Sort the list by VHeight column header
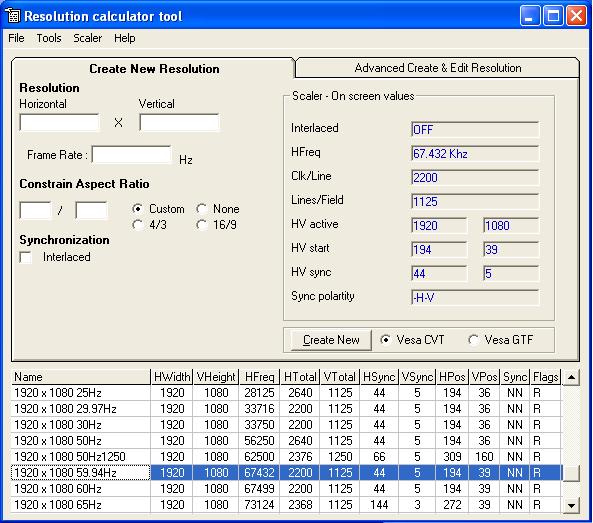 pyautogui.click(x=216, y=377)
